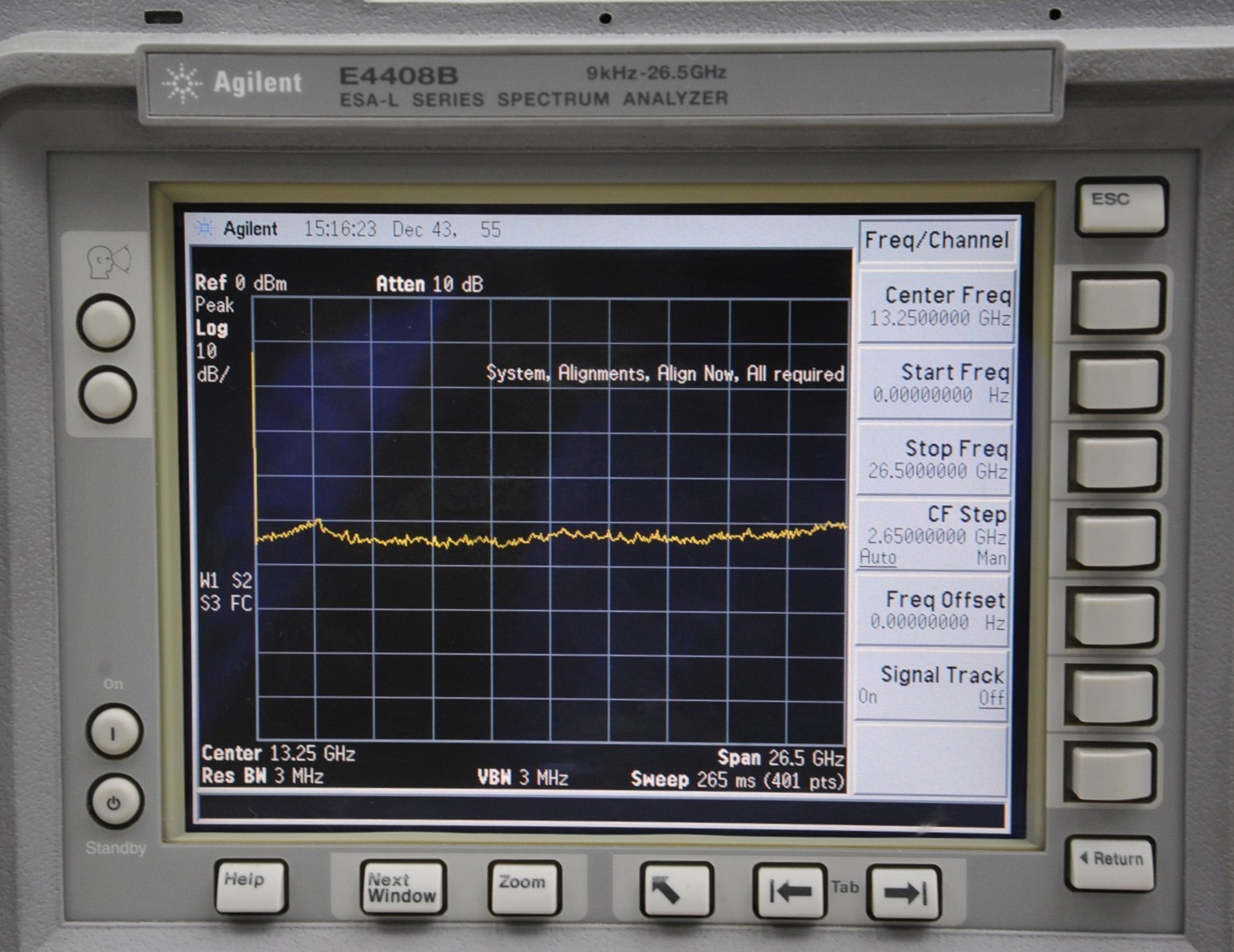Click the 'Atten 10 dB' readout
The width and height of the screenshot is (1234, 952).
(x=429, y=284)
